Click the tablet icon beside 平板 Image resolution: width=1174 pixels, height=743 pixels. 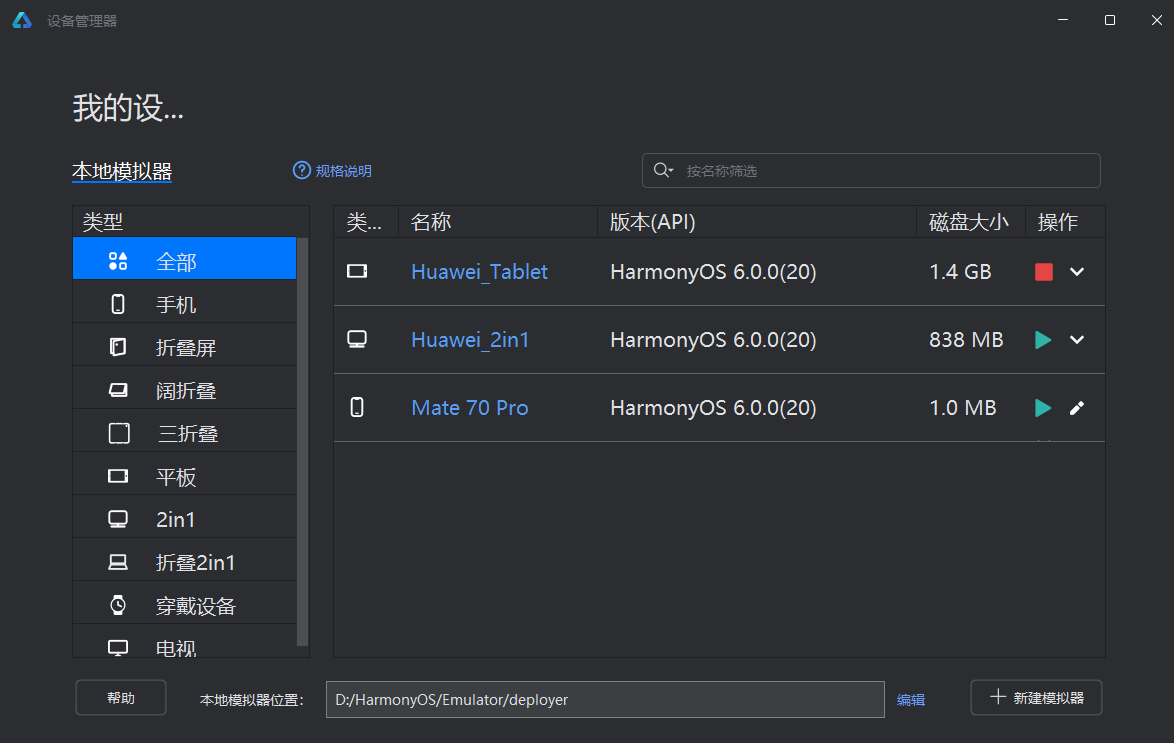(118, 476)
